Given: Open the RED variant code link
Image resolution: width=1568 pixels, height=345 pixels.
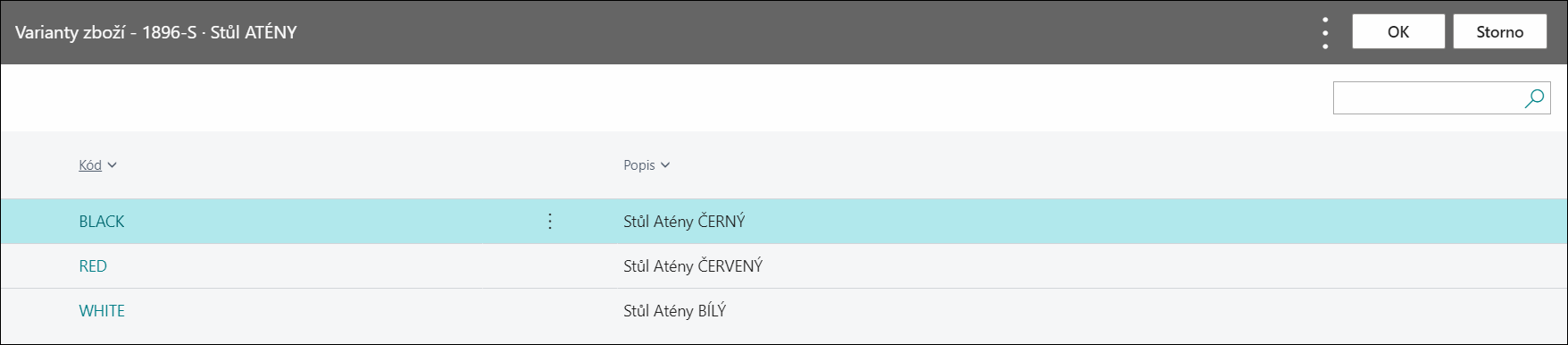Looking at the screenshot, I should click(93, 266).
